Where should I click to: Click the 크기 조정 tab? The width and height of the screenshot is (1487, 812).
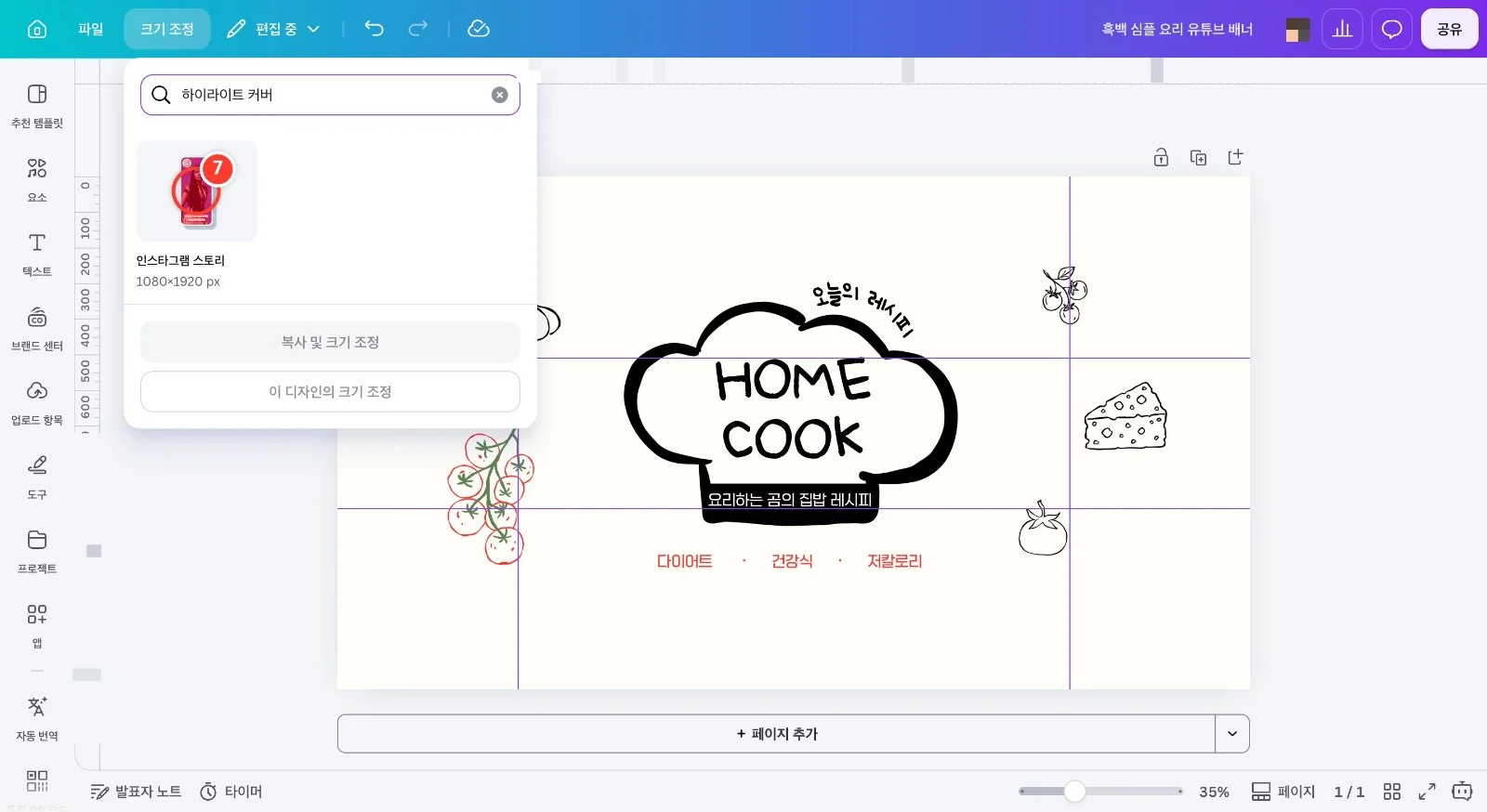tap(167, 29)
